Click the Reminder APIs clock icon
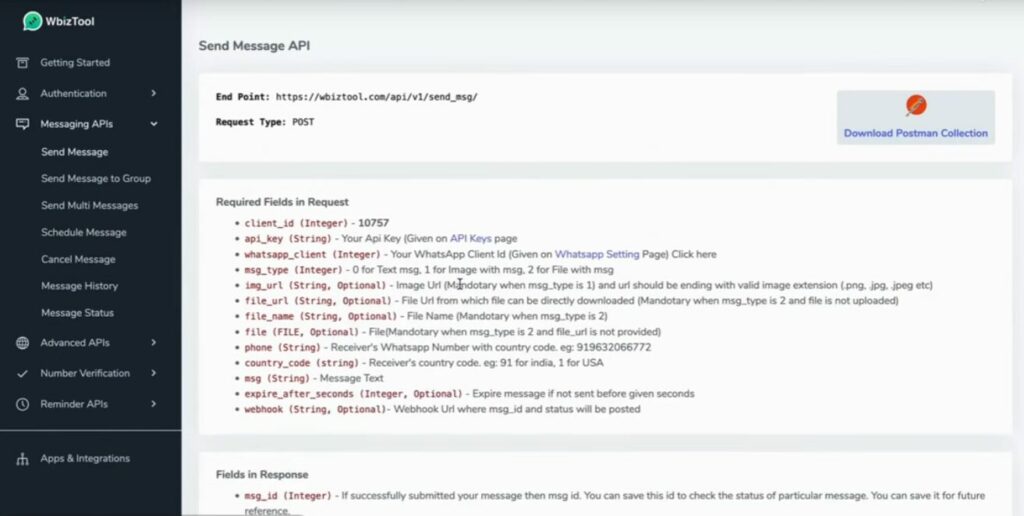 pos(23,404)
